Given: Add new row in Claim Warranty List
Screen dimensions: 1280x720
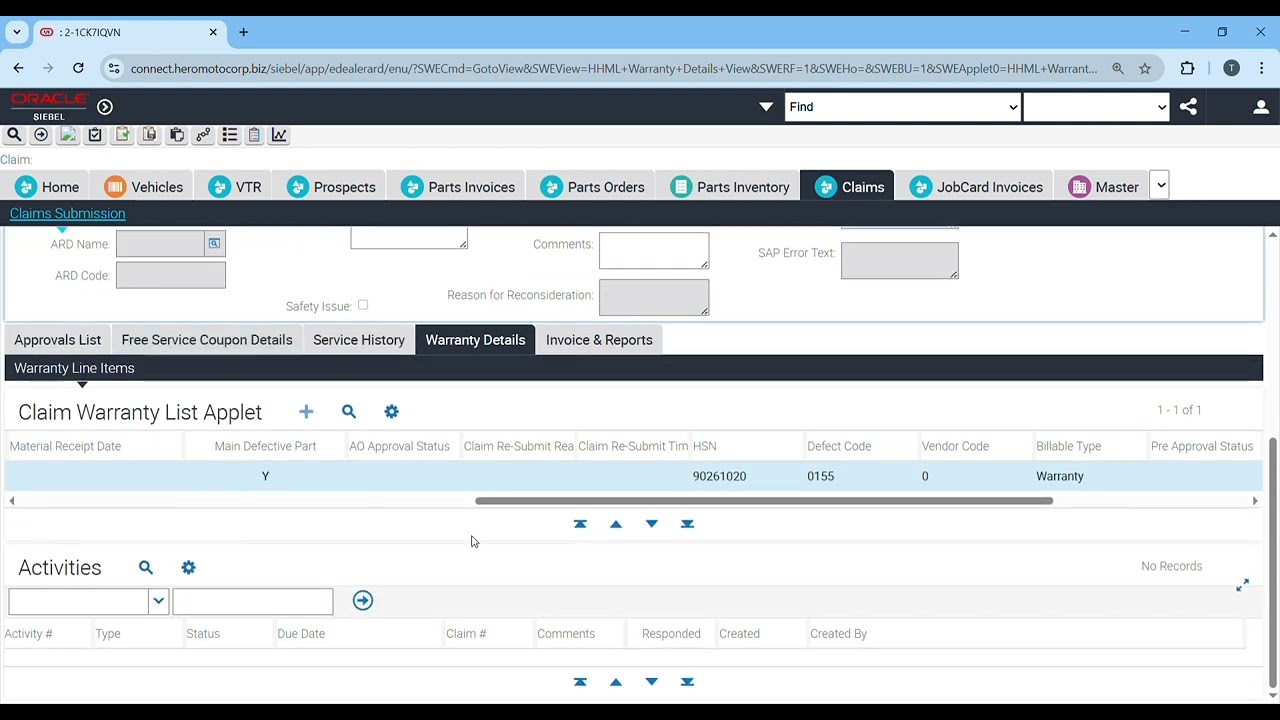Looking at the screenshot, I should pyautogui.click(x=306, y=412).
